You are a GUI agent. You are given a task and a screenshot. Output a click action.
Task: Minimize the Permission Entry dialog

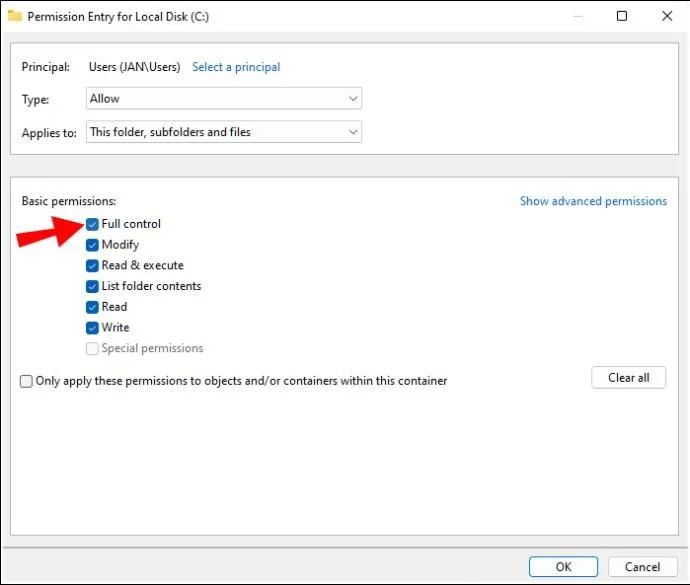pos(578,16)
